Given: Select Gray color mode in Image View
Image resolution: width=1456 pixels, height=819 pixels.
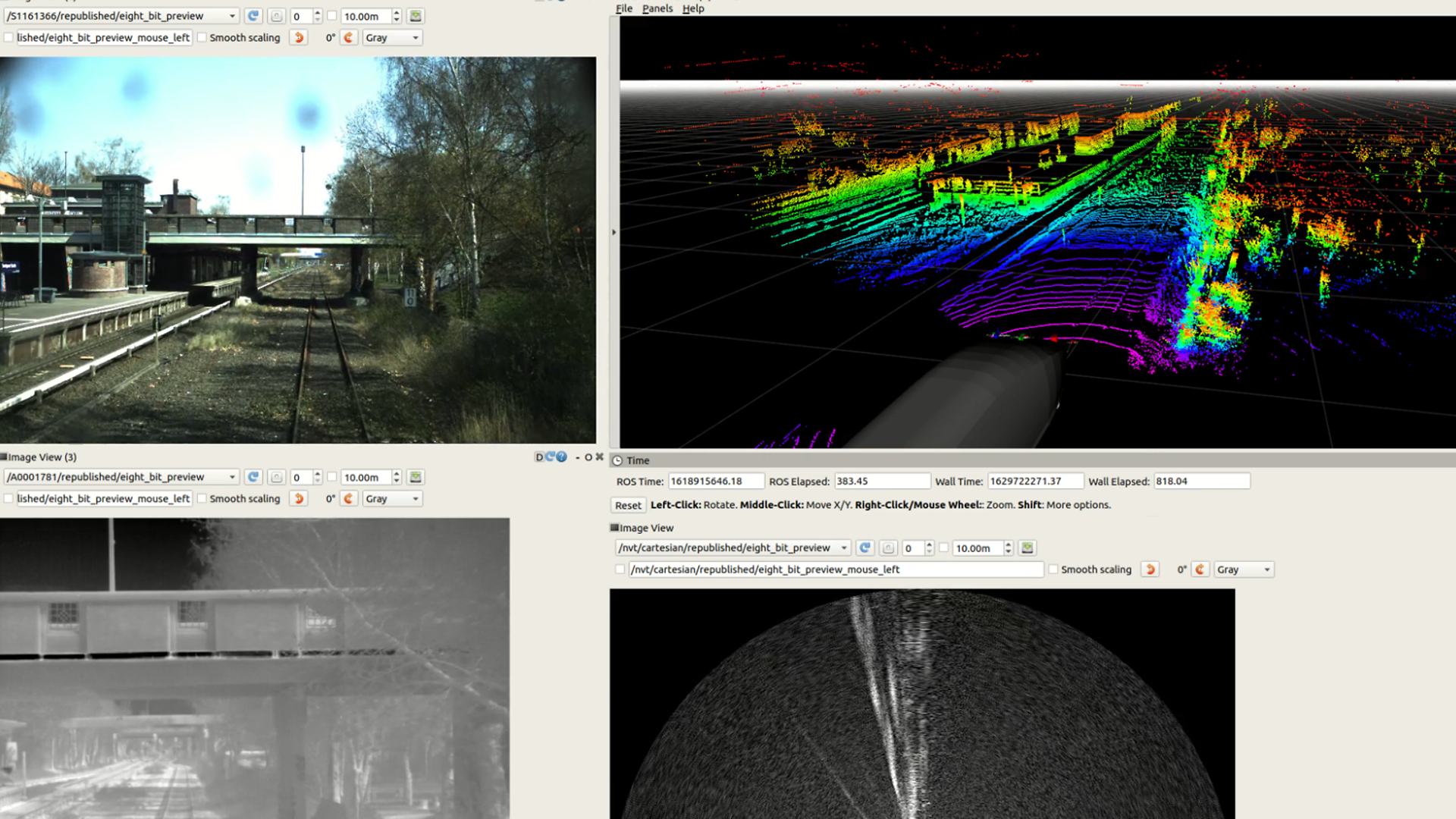Looking at the screenshot, I should [1241, 569].
